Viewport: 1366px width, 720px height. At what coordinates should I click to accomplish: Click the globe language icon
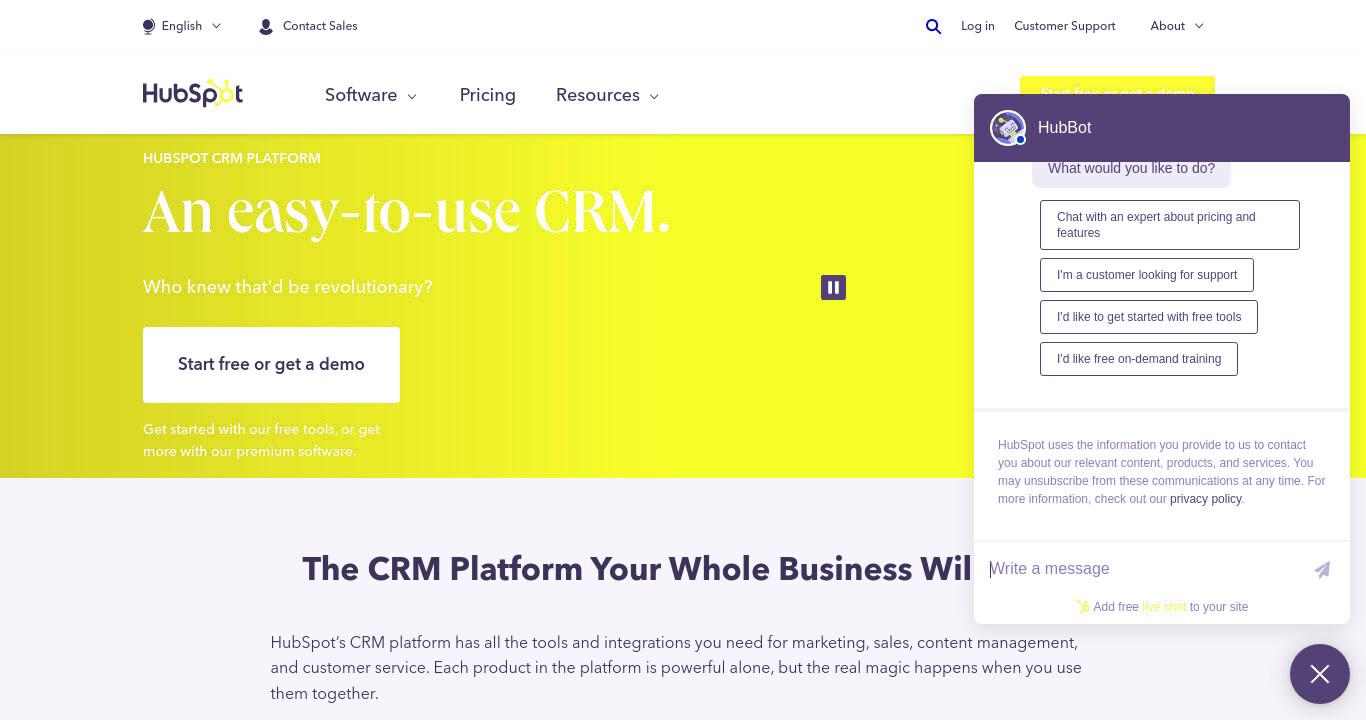coord(149,26)
